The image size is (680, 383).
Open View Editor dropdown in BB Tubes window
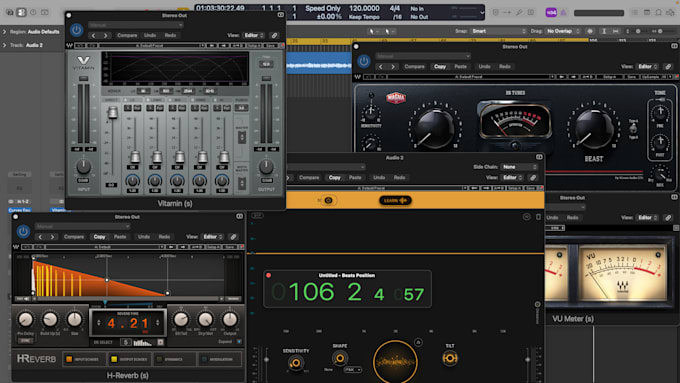pyautogui.click(x=647, y=66)
